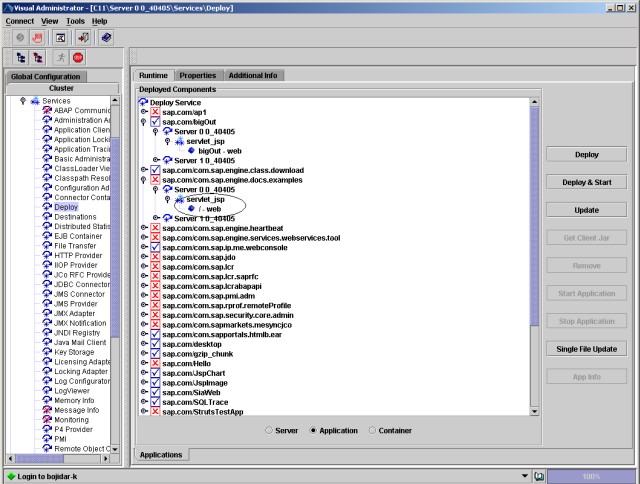
Task: Click the red hand disconnect toolbar icon
Action: click(x=36, y=37)
